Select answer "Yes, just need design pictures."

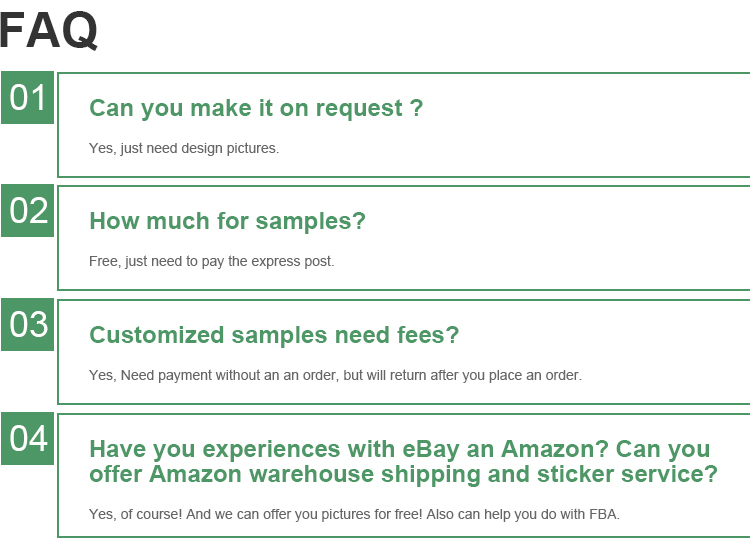[184, 148]
